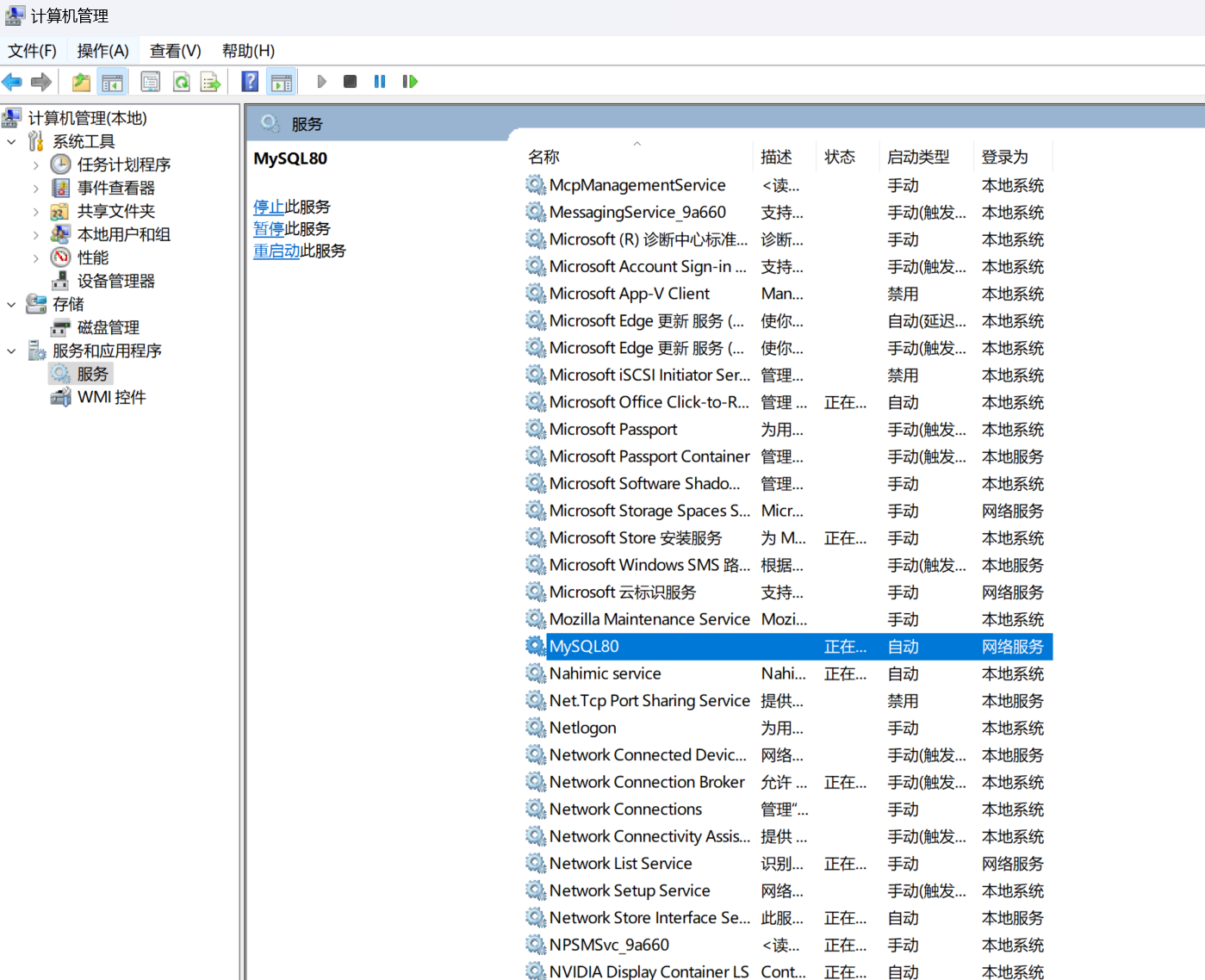Select the NPSMSvc_9a660 service row

(x=788, y=945)
